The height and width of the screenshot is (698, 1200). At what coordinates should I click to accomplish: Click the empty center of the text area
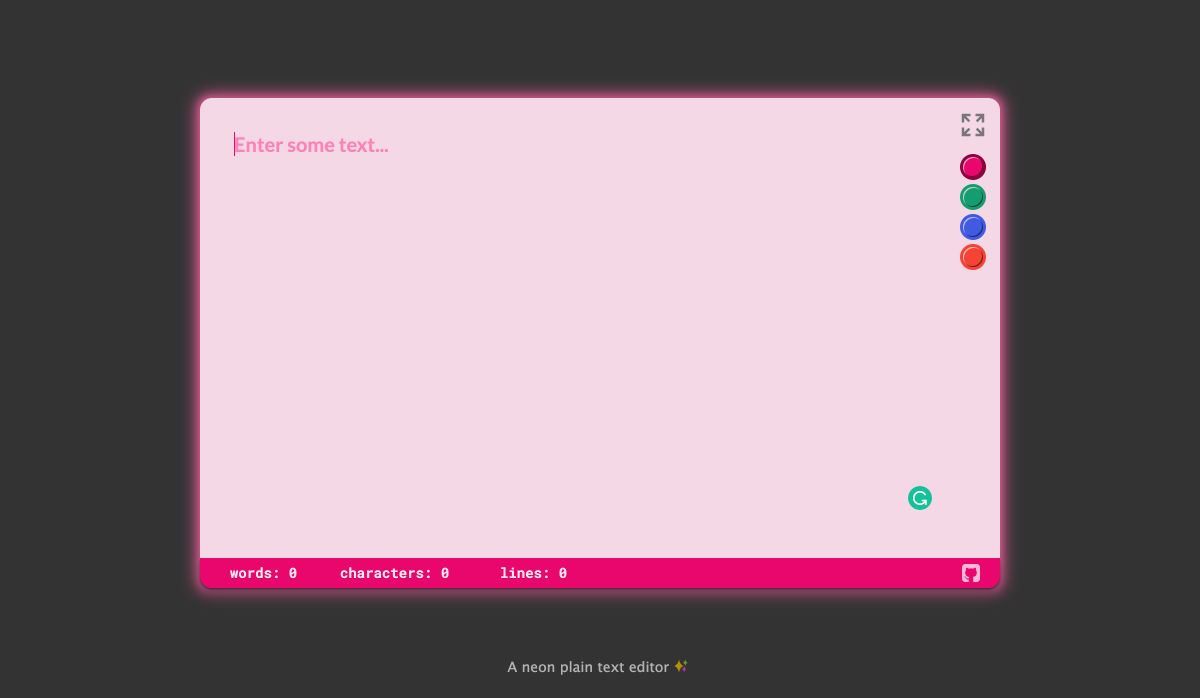coord(580,340)
